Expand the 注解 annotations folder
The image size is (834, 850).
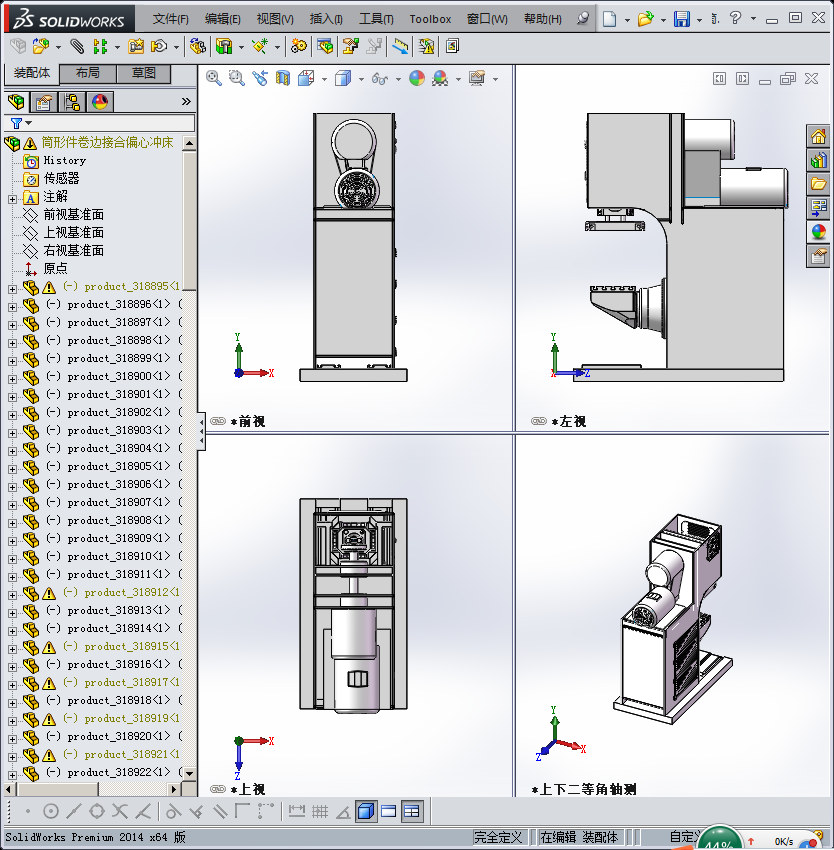(x=12, y=199)
